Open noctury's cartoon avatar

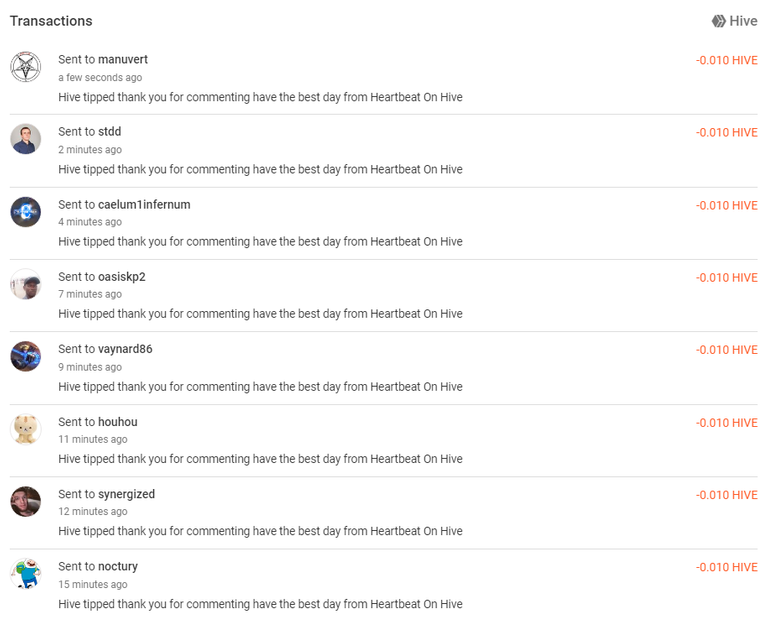tap(25, 574)
